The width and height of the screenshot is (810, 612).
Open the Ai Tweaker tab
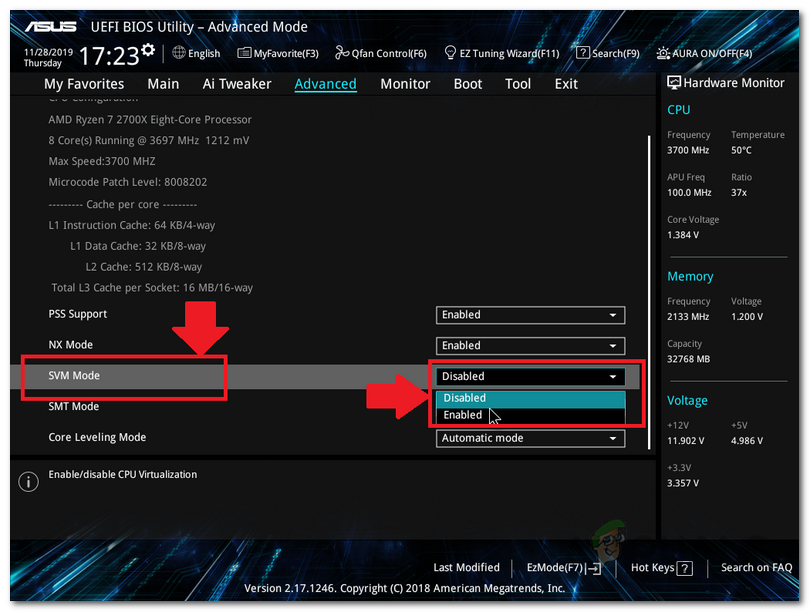(x=237, y=84)
